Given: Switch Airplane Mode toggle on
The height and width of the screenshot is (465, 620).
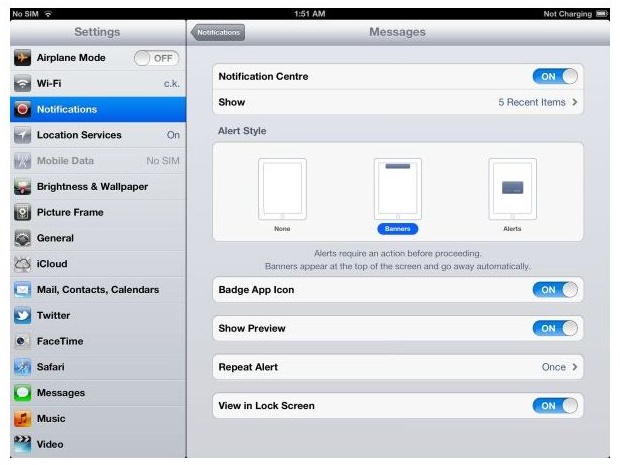Looking at the screenshot, I should point(157,58).
